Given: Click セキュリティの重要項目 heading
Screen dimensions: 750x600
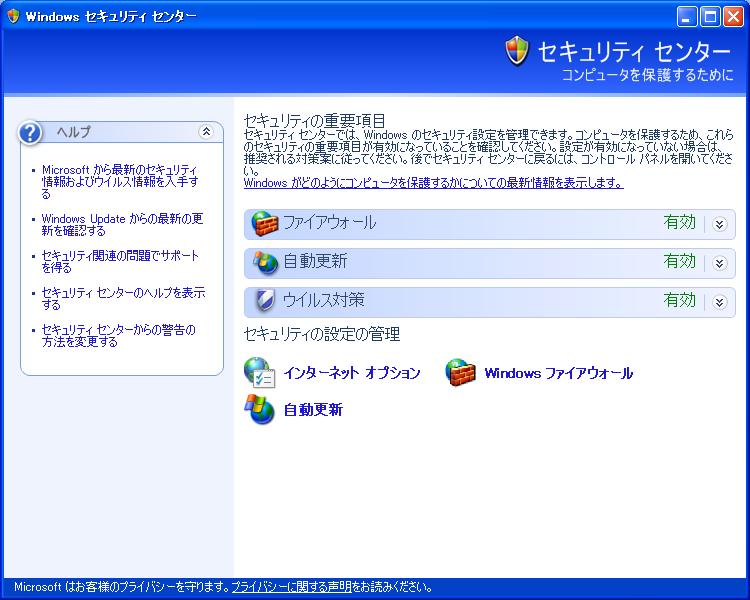Looking at the screenshot, I should pos(314,121).
